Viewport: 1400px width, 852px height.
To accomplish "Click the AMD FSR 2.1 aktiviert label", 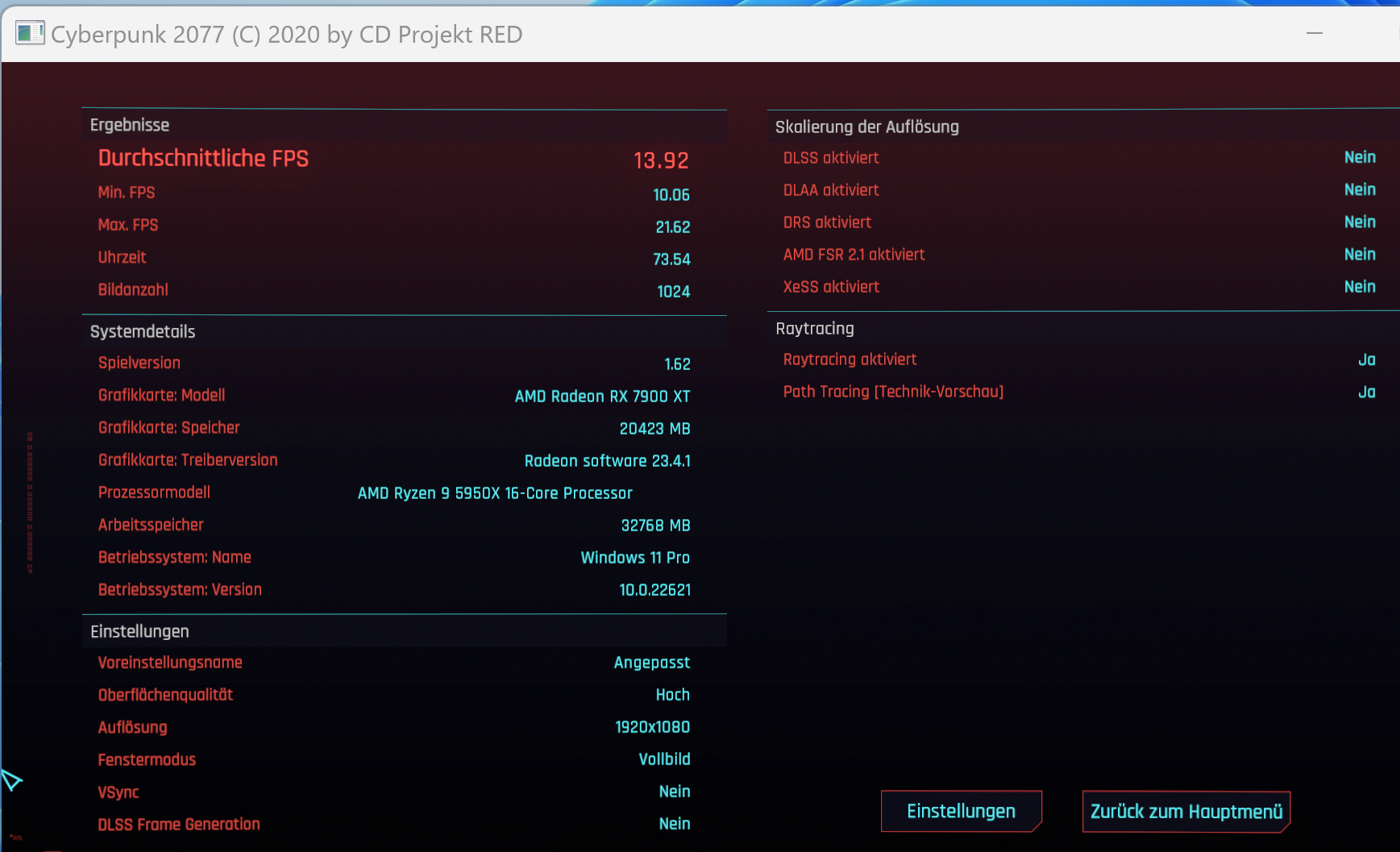I will 854,255.
